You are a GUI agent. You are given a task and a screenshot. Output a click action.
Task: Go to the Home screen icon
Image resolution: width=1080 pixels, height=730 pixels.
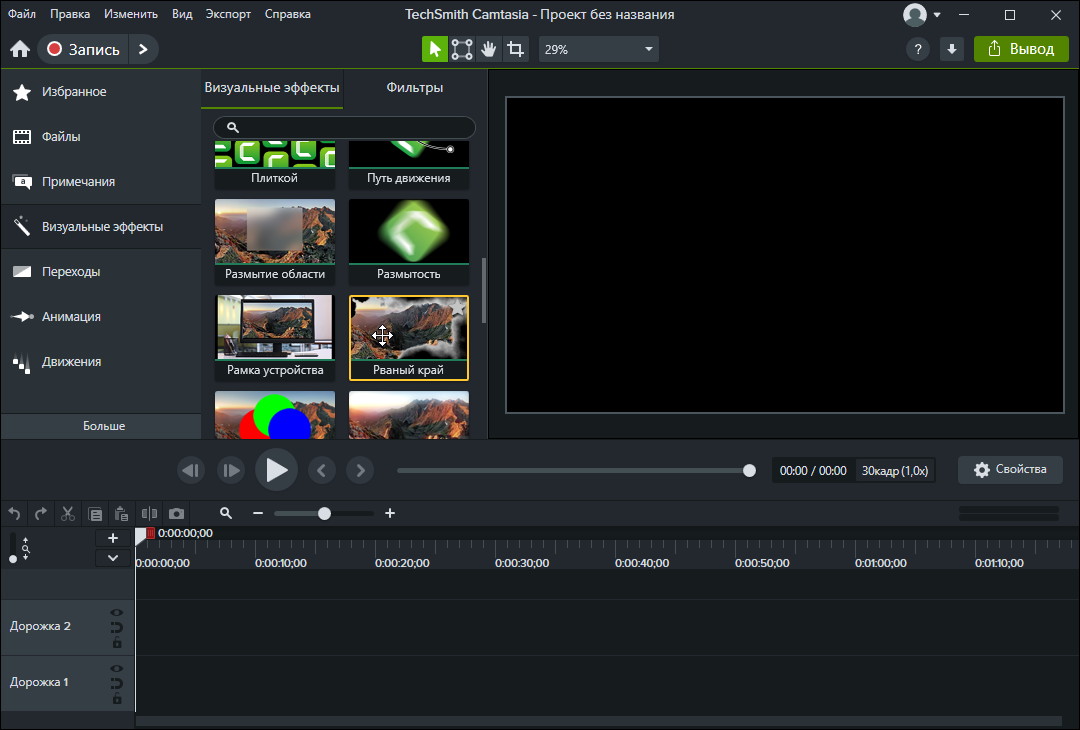(x=20, y=49)
